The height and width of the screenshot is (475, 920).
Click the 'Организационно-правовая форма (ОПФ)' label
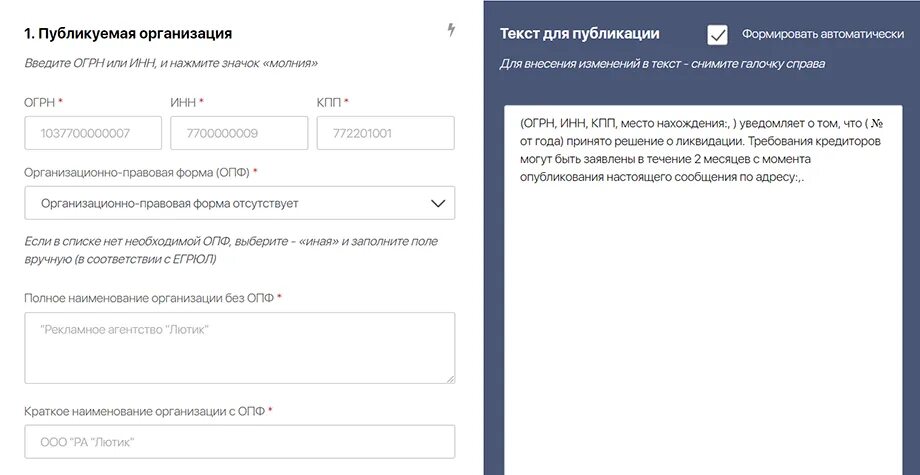tap(141, 172)
